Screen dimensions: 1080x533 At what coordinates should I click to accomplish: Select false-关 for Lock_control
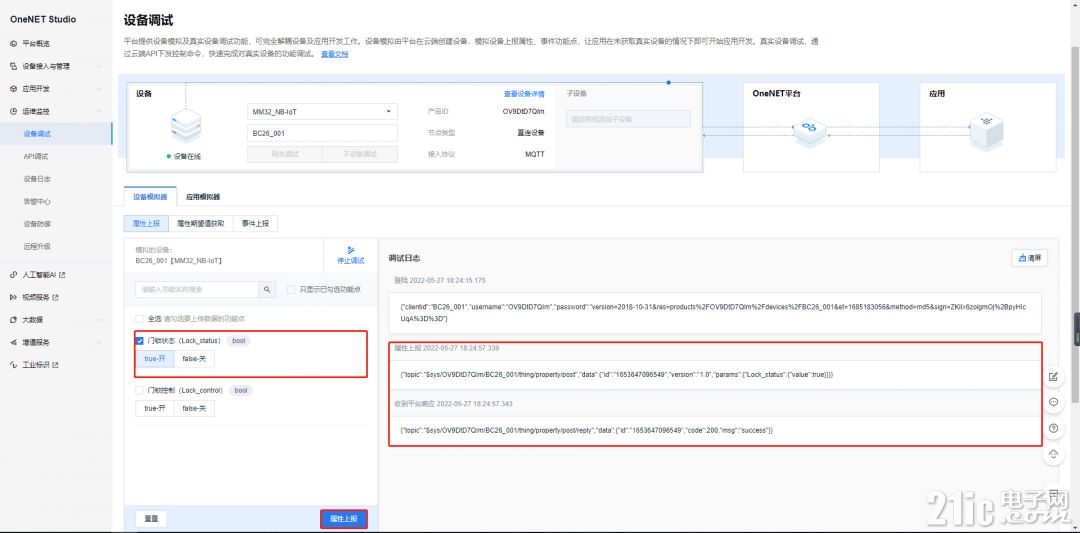coord(194,408)
